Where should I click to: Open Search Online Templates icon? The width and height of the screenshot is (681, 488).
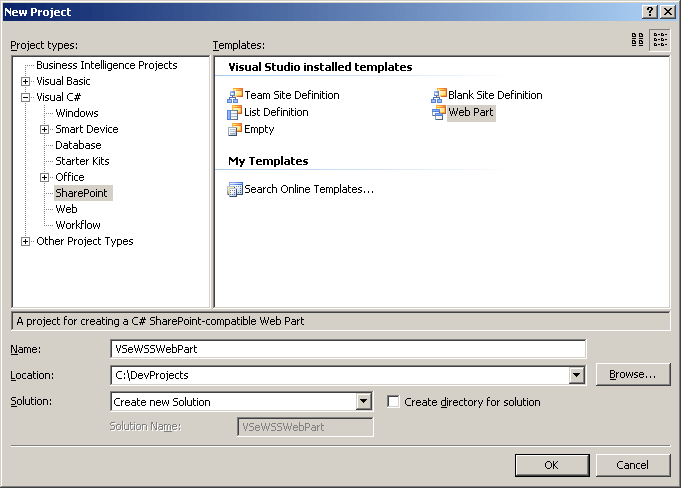(x=235, y=189)
